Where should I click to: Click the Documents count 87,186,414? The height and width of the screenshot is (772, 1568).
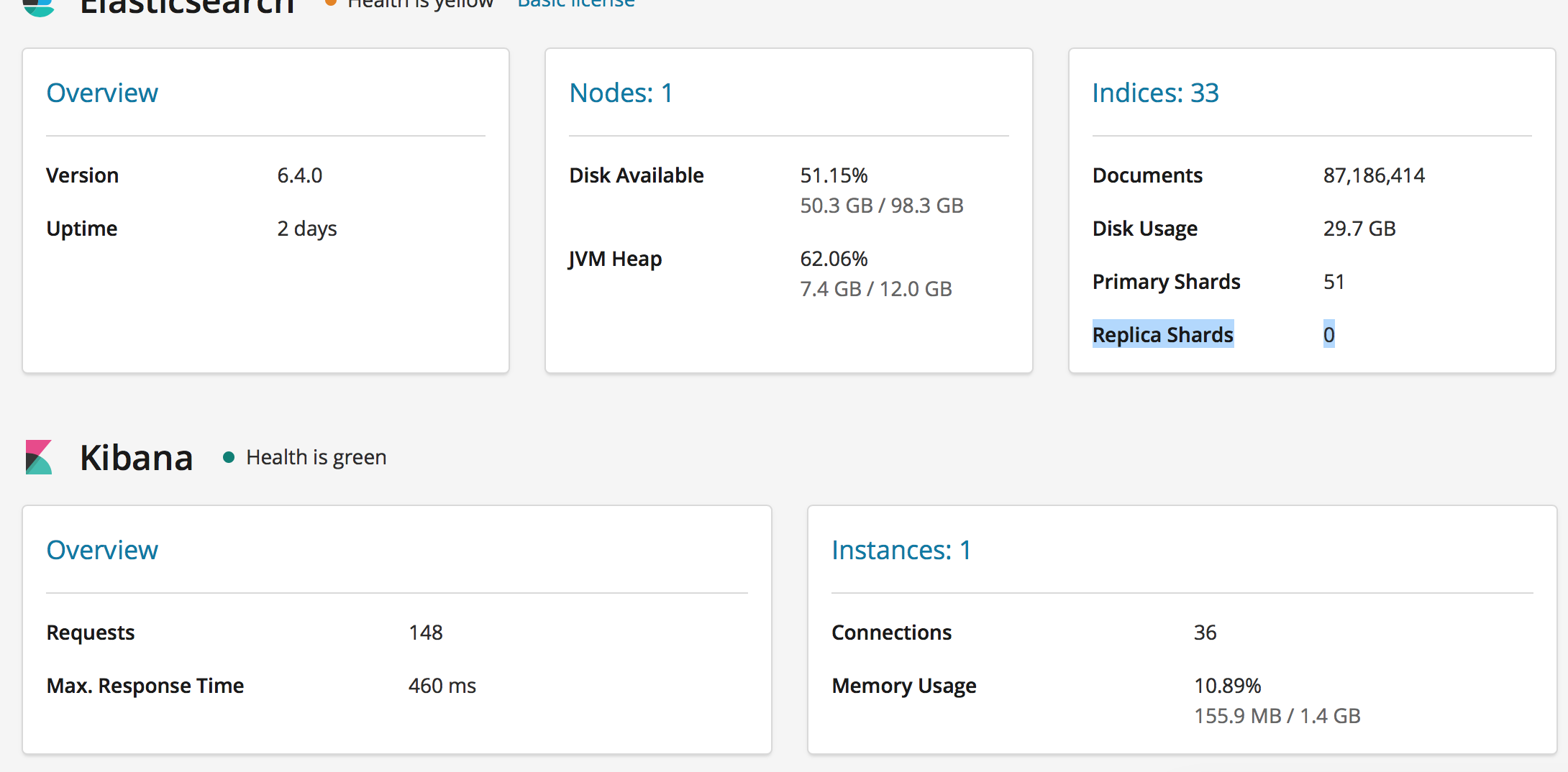click(x=1374, y=175)
